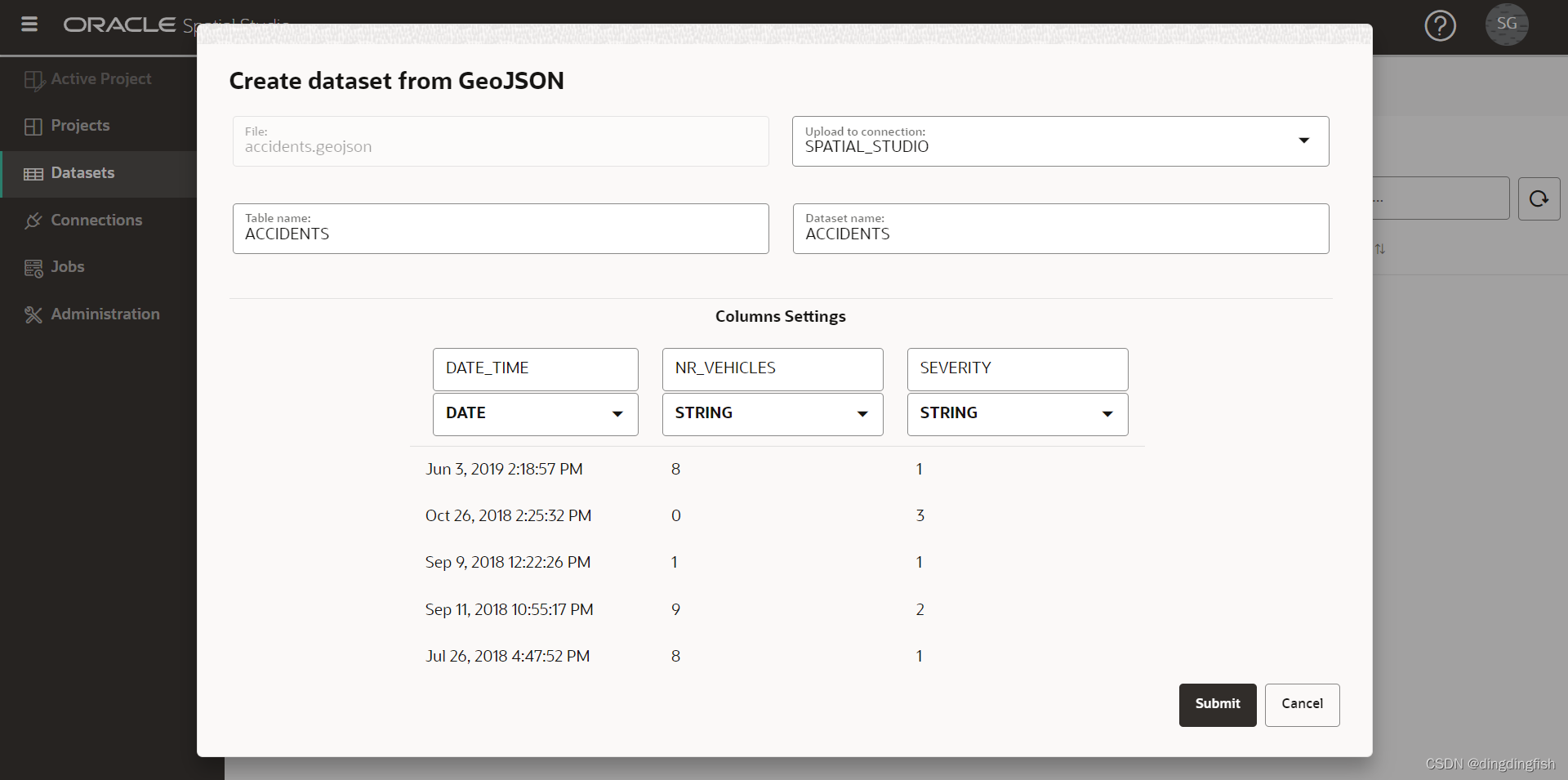Open the help question mark icon
Screen dimensions: 1568x780
(x=1440, y=25)
